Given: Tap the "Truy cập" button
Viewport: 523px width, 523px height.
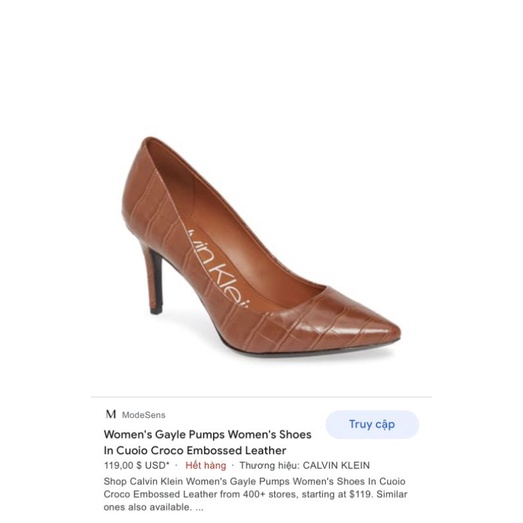Looking at the screenshot, I should coord(372,424).
